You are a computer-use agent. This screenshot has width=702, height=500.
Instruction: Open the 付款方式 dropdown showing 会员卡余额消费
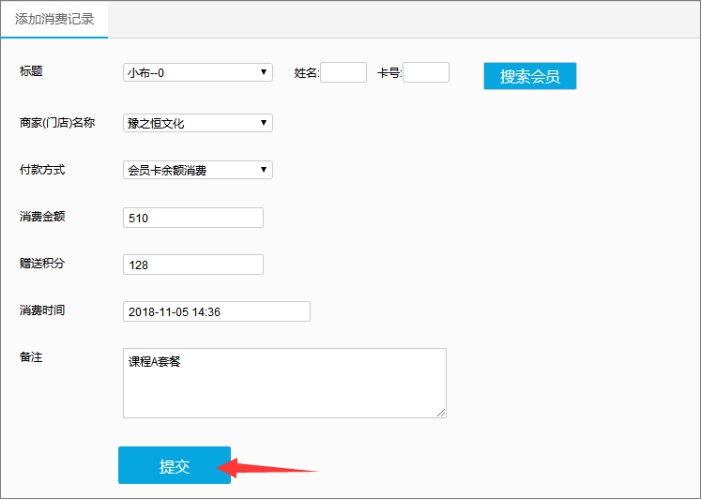198,170
